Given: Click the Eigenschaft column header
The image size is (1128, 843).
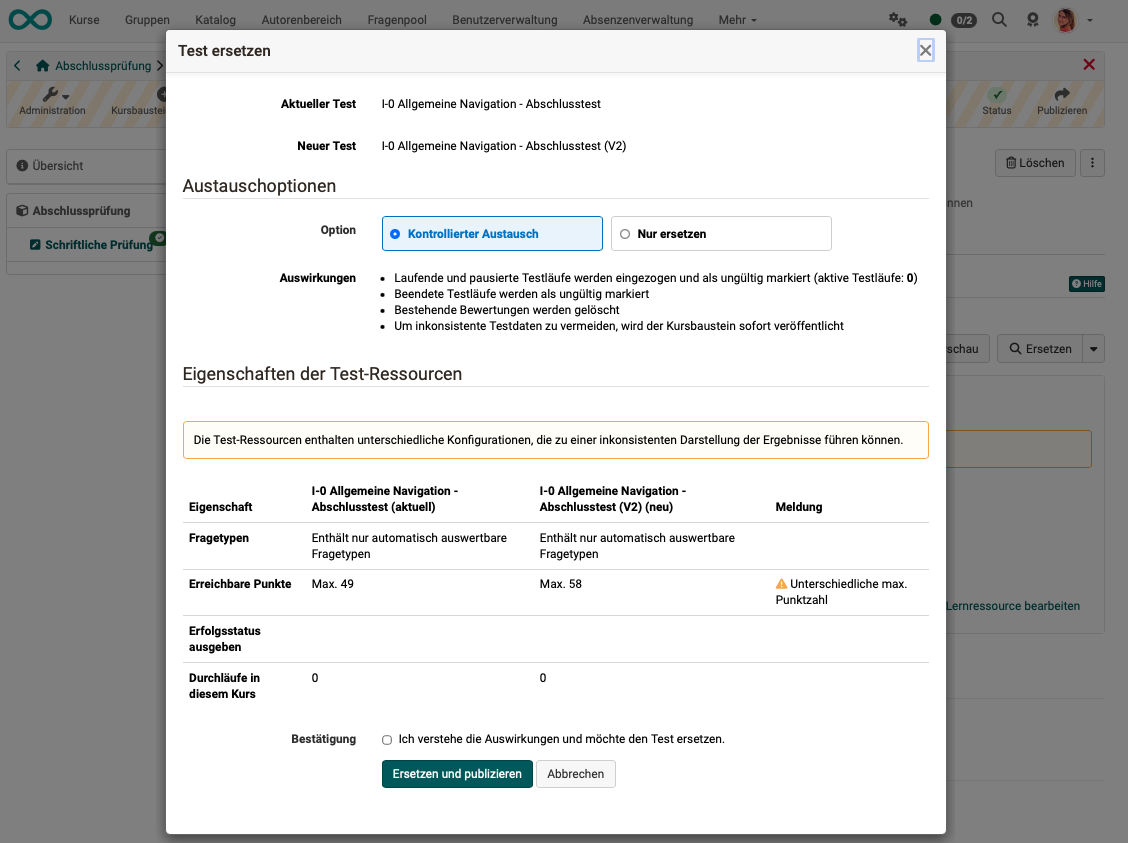Looking at the screenshot, I should (220, 507).
